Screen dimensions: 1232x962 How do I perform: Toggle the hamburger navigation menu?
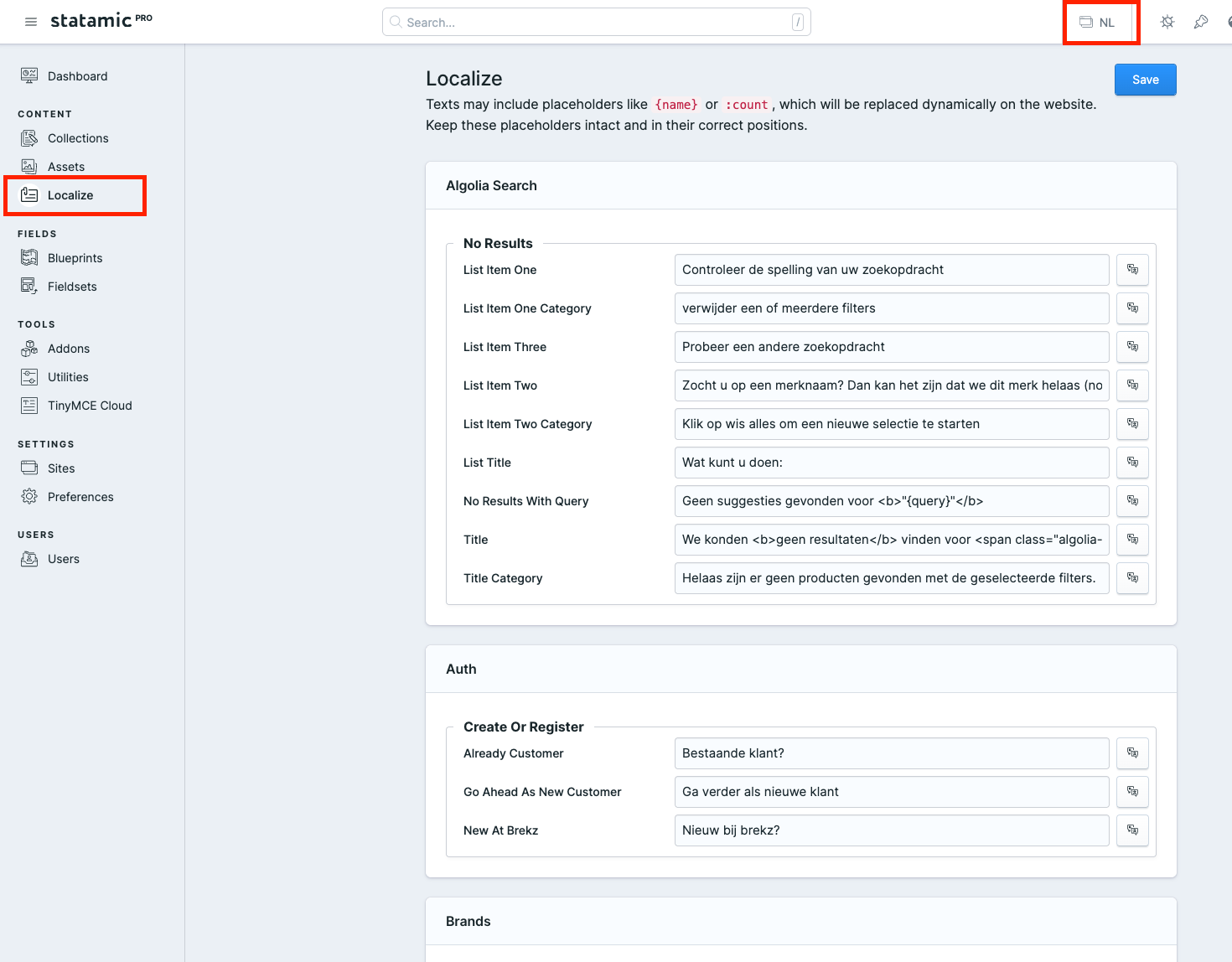[x=31, y=22]
